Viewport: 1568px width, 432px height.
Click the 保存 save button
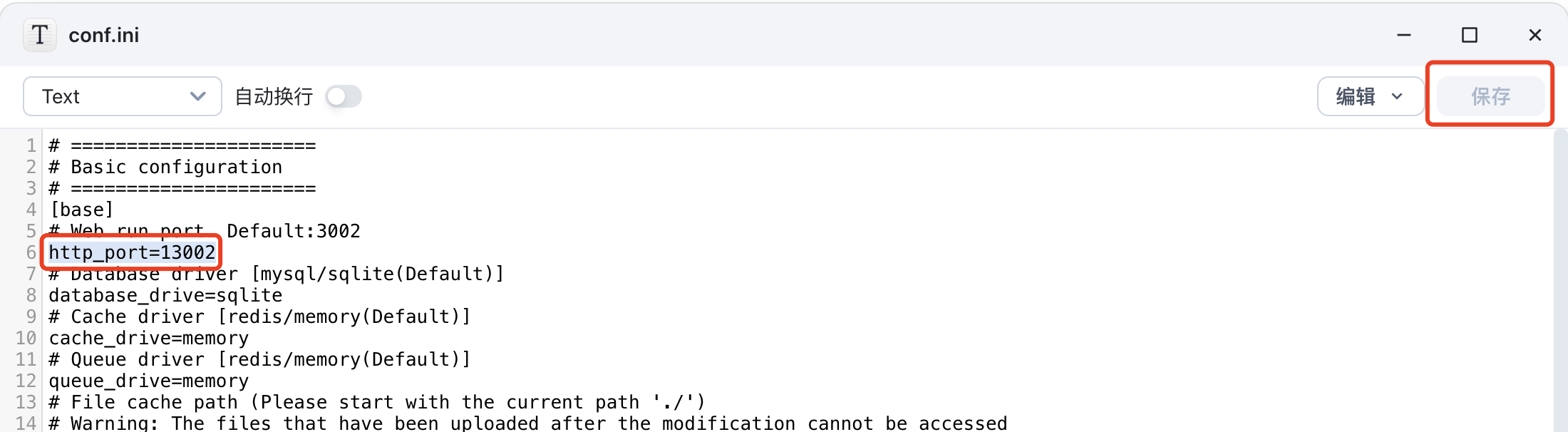point(1490,96)
